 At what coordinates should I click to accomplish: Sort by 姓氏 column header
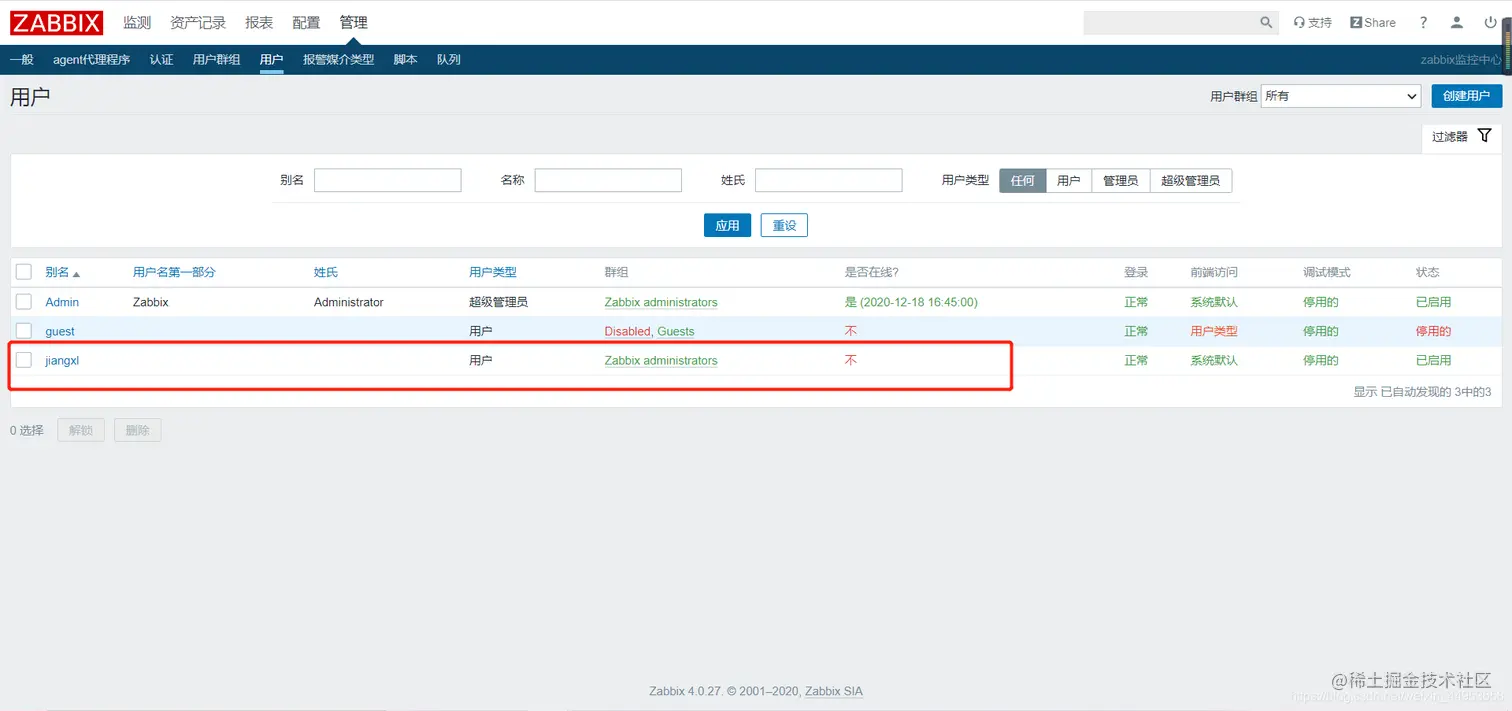point(326,272)
